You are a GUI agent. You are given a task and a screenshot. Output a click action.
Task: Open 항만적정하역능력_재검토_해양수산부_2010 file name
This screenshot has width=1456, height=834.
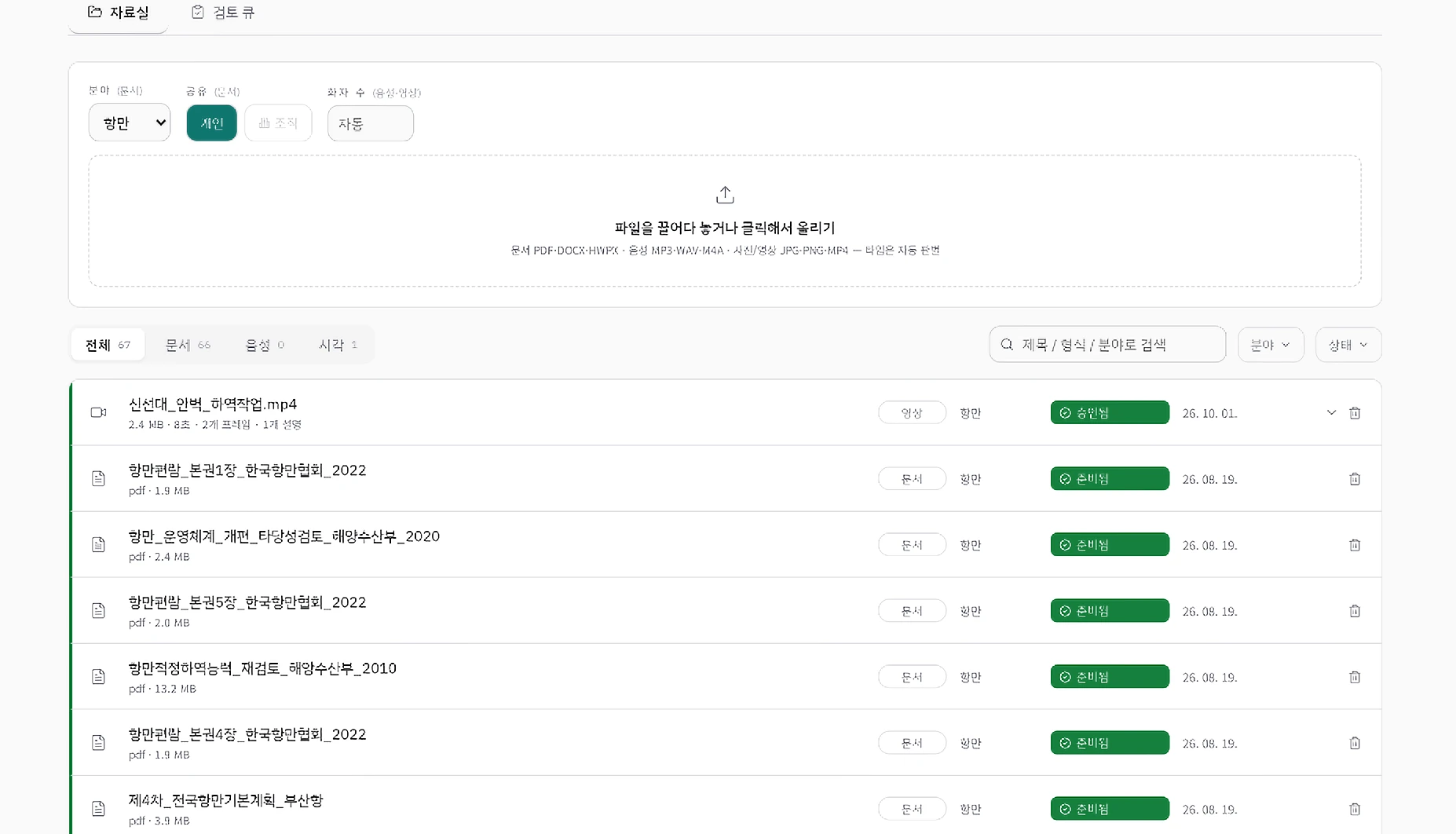pyautogui.click(x=262, y=668)
